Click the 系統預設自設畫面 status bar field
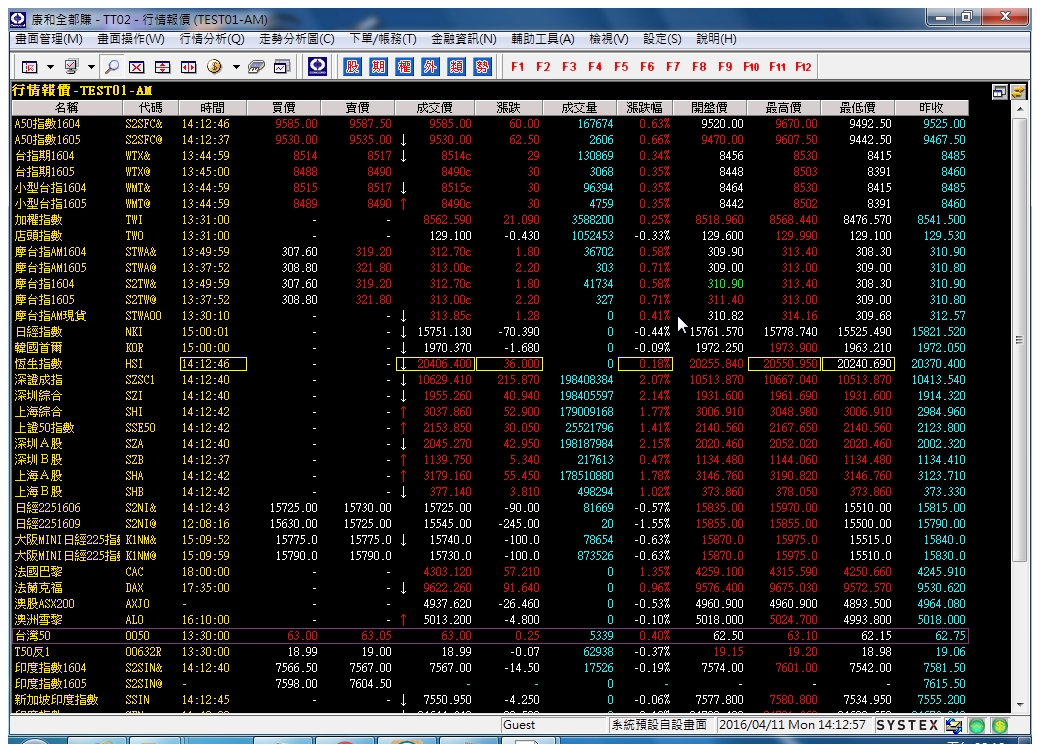The height and width of the screenshot is (744, 1040). tap(659, 725)
